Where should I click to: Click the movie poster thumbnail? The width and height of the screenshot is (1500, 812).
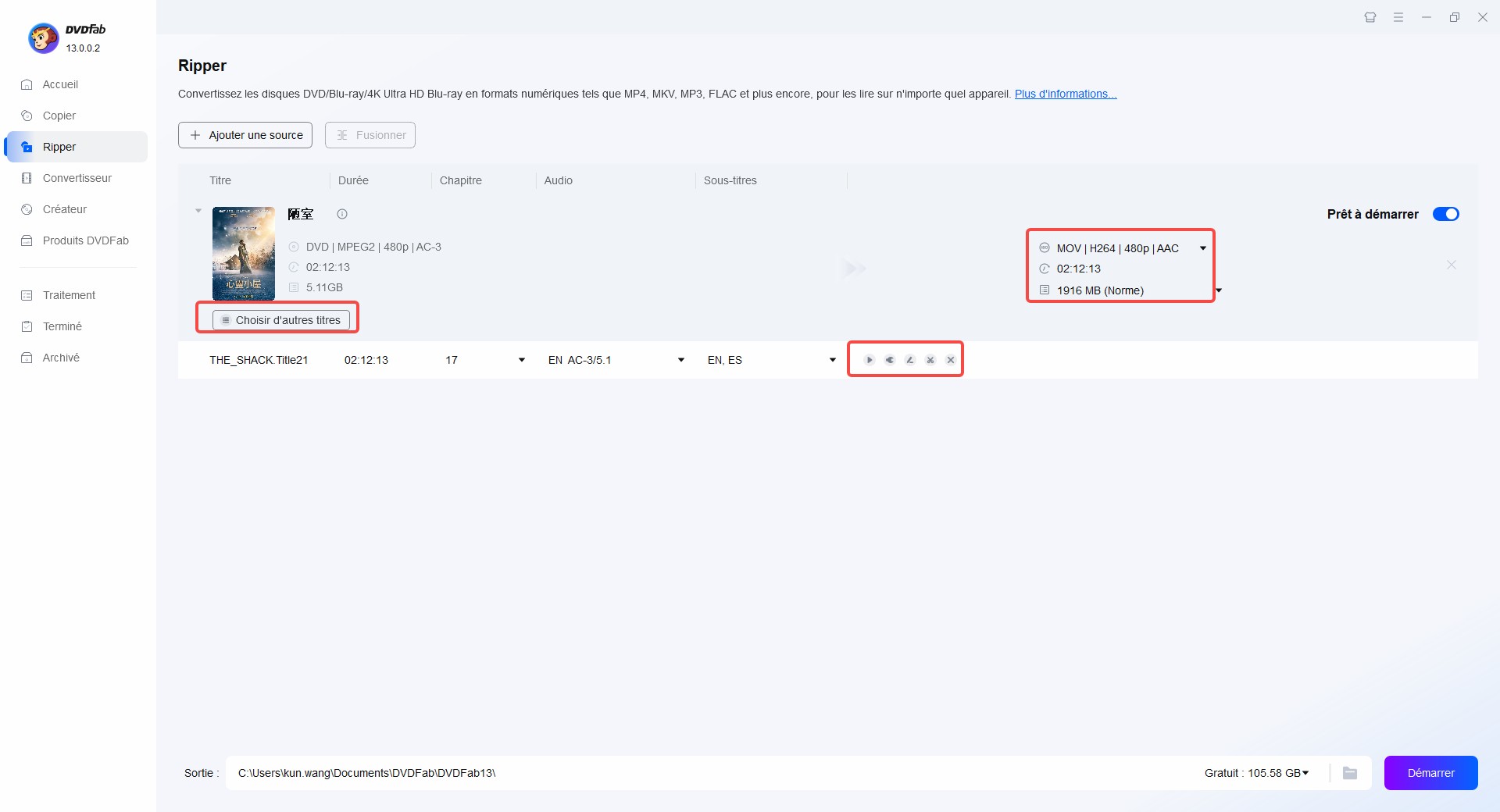point(244,254)
